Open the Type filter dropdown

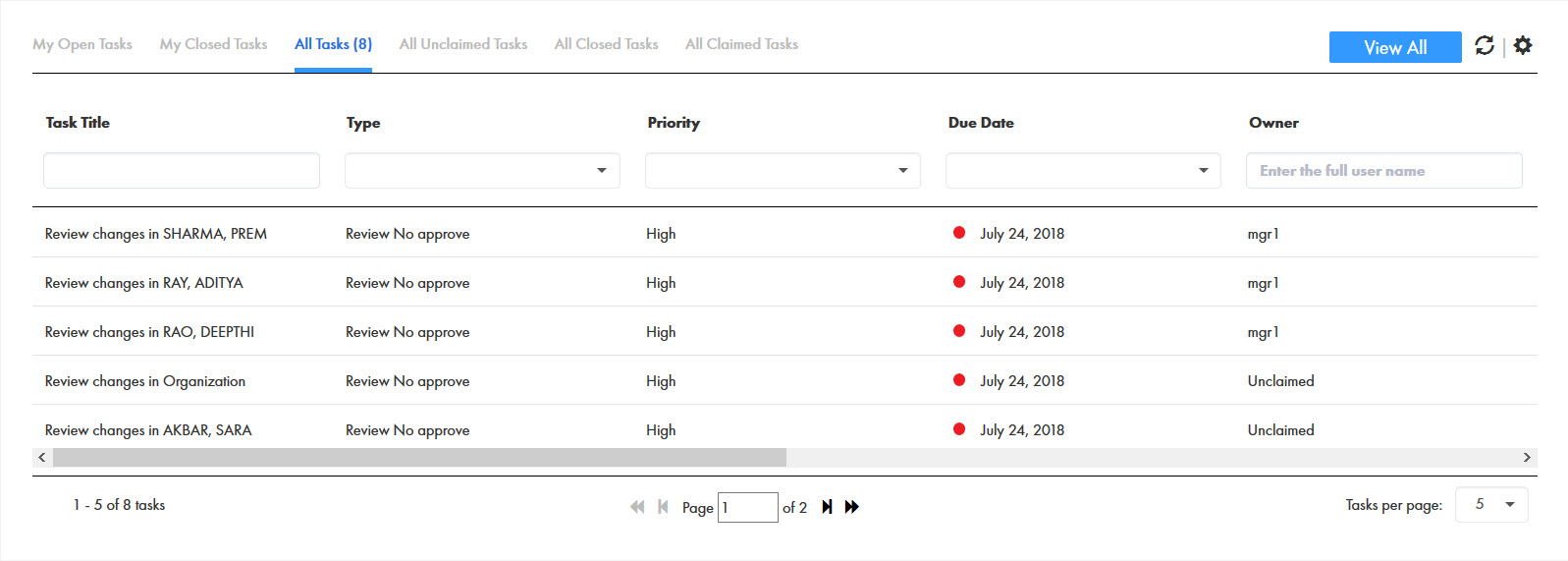(482, 171)
